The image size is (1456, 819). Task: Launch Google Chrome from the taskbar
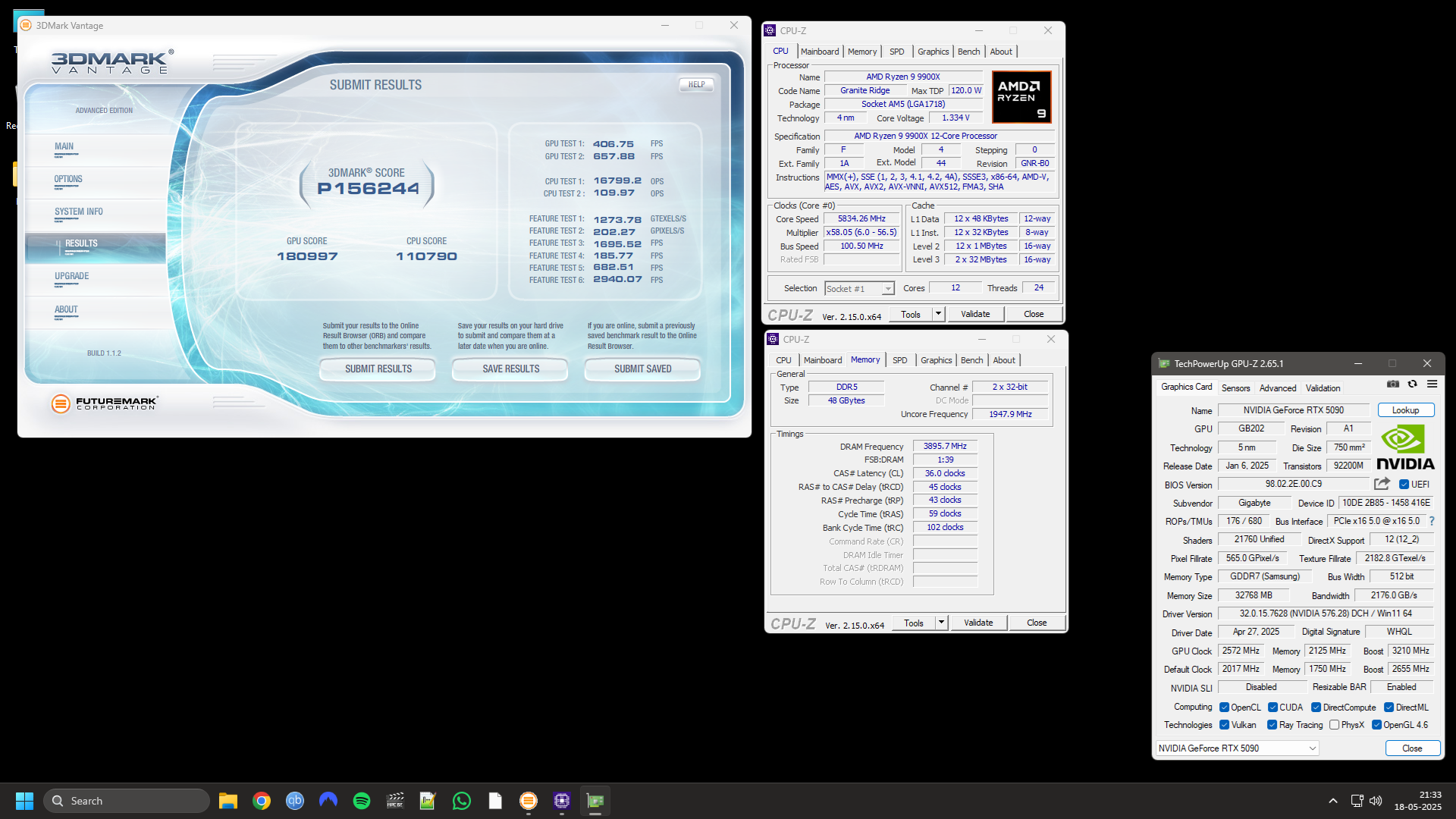[262, 801]
